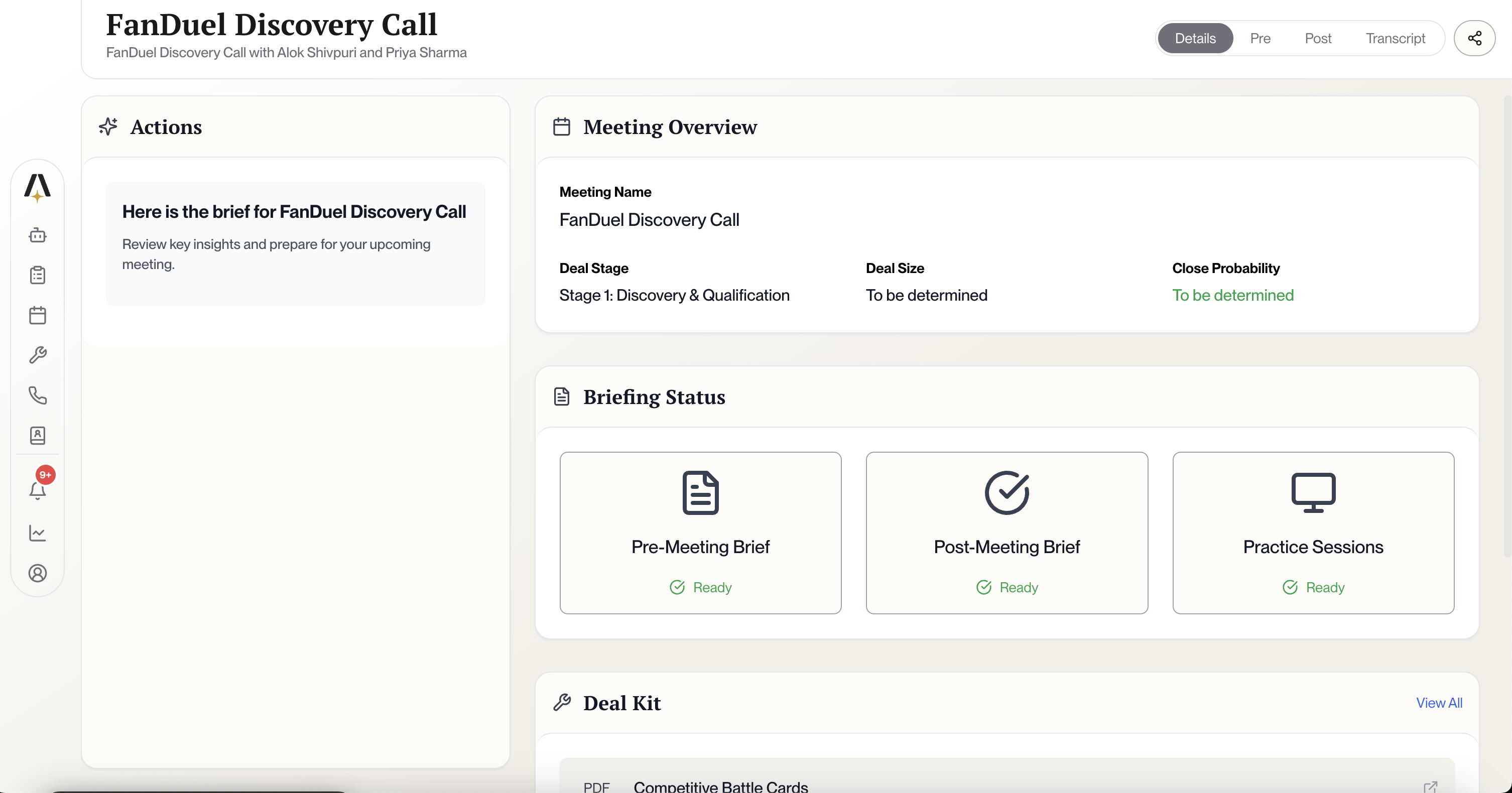
Task: Open the Practice Sessions card
Action: [1312, 533]
